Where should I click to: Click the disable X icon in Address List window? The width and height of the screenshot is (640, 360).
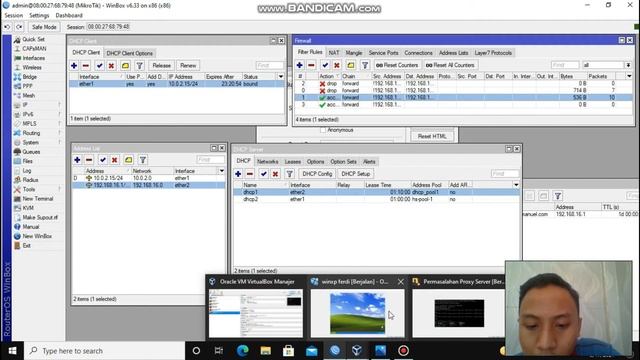pyautogui.click(x=115, y=160)
